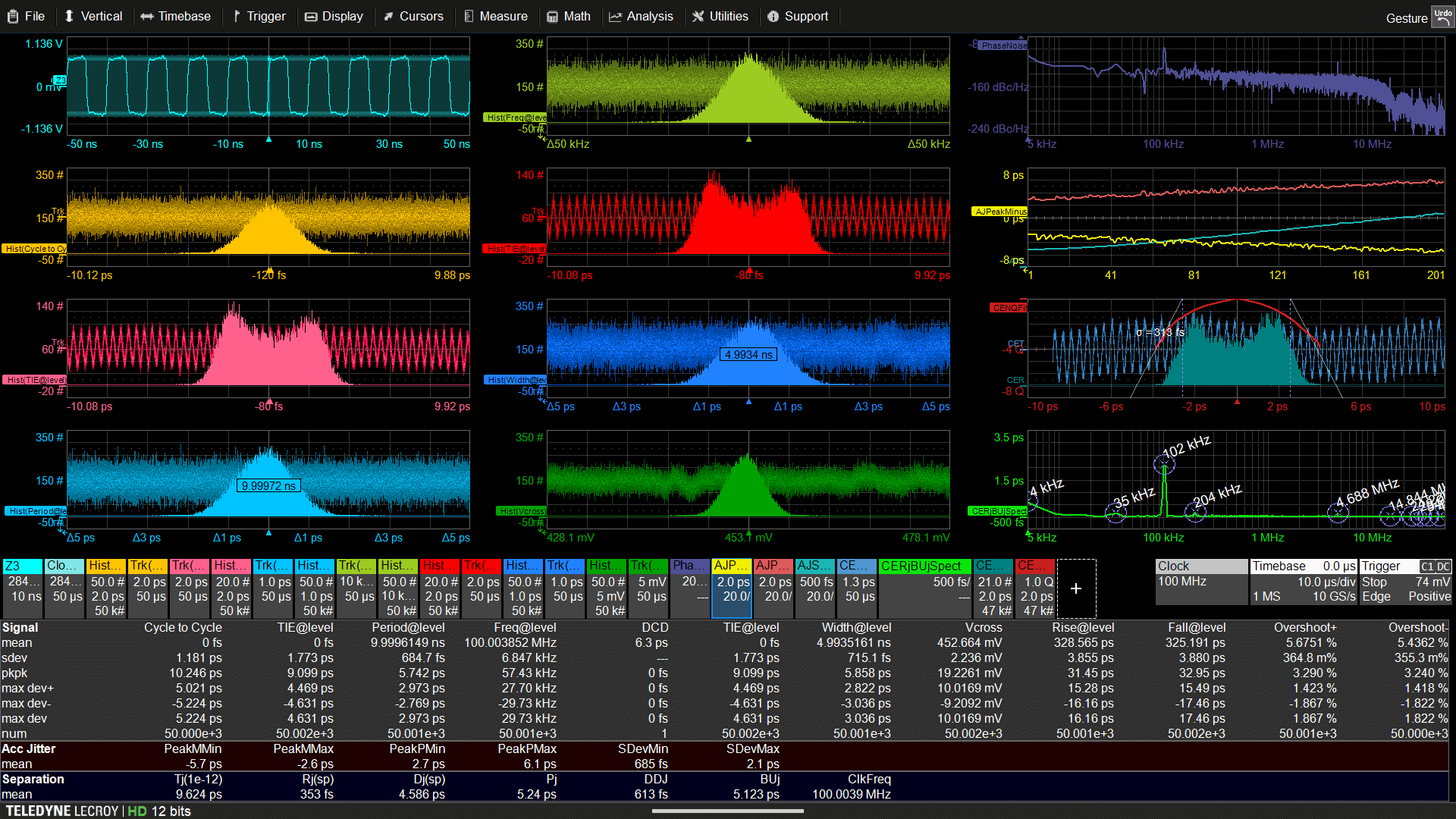Open the Measure menu
The width and height of the screenshot is (1456, 819).
(495, 16)
